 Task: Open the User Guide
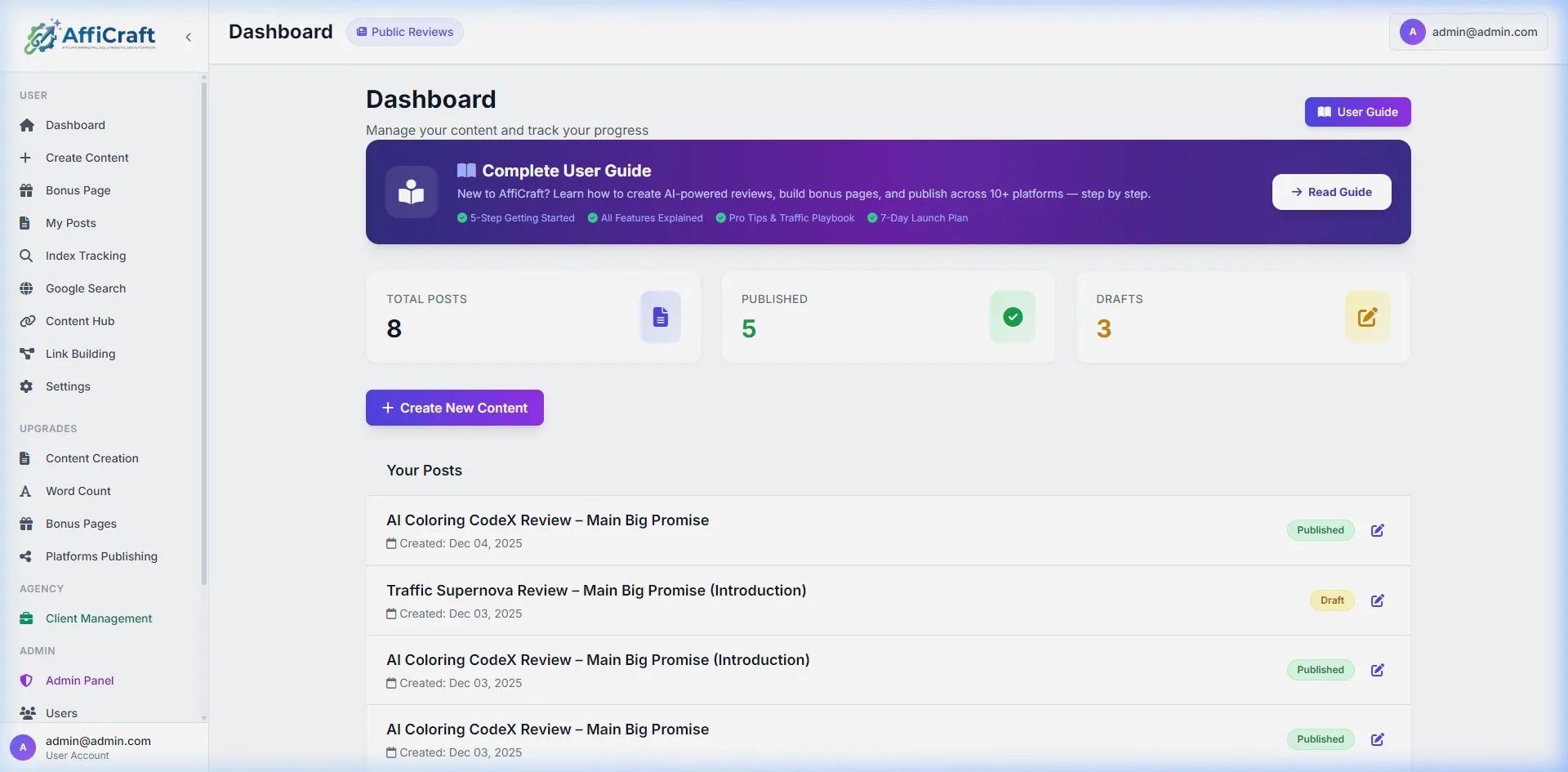point(1357,112)
